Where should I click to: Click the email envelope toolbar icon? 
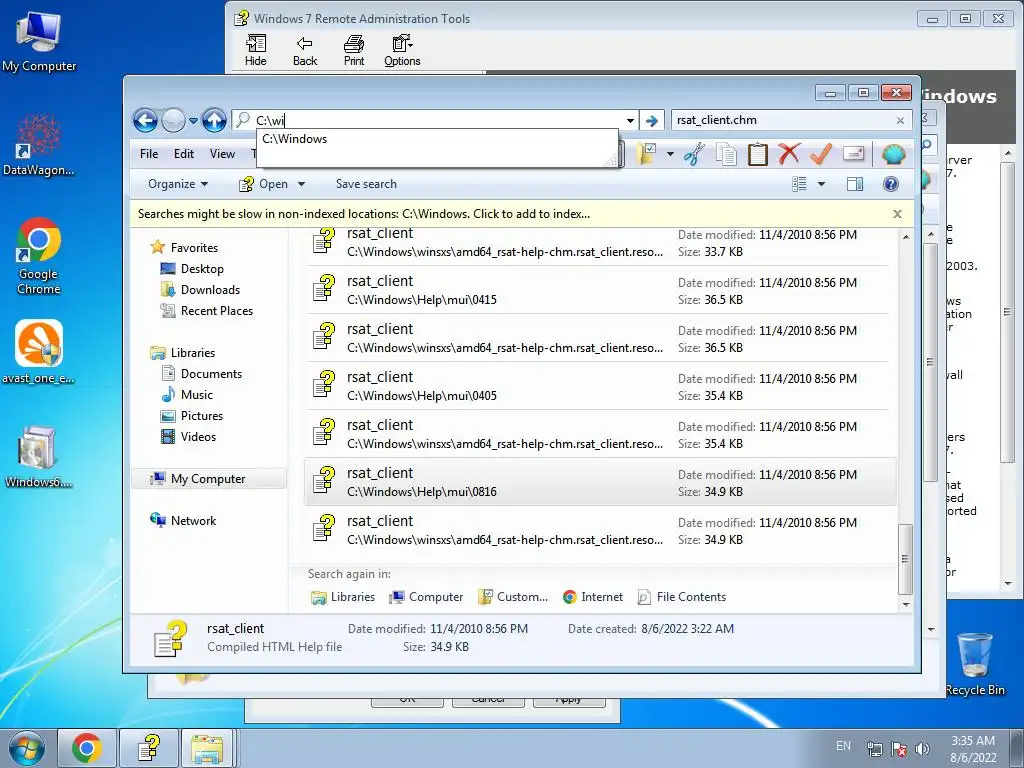(854, 154)
